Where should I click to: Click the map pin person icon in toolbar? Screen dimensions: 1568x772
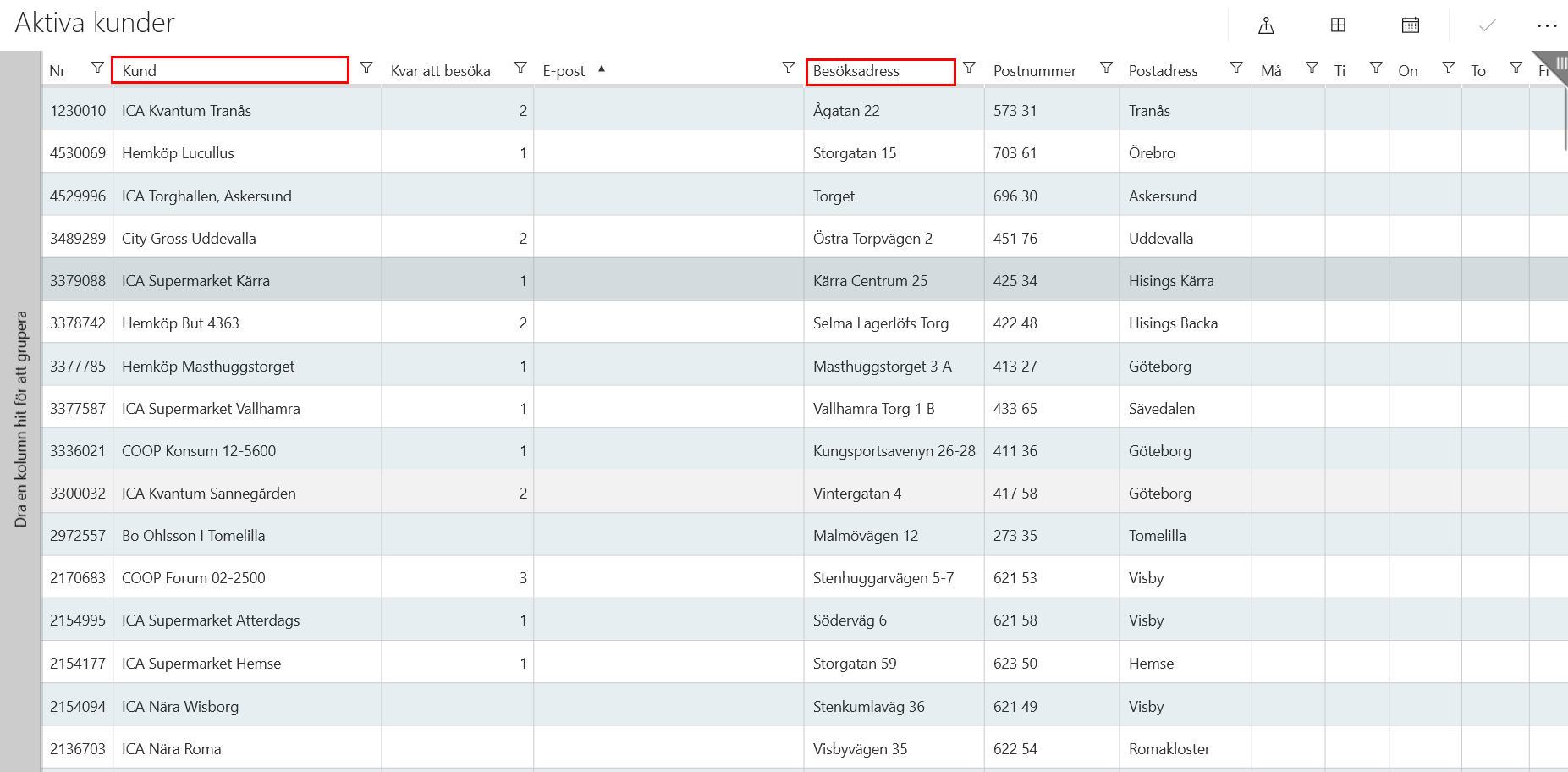[x=1266, y=25]
